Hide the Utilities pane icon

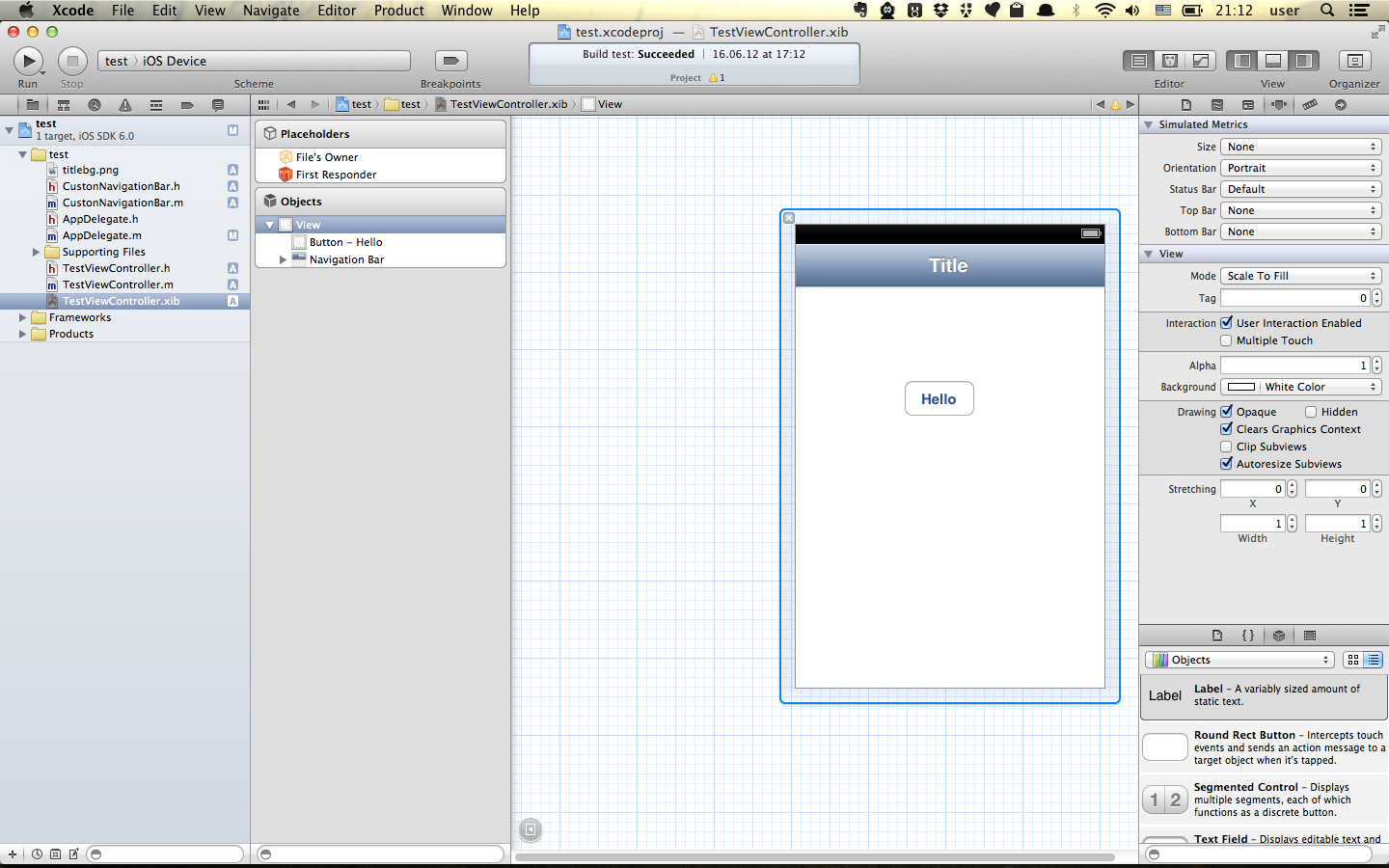pos(1304,61)
